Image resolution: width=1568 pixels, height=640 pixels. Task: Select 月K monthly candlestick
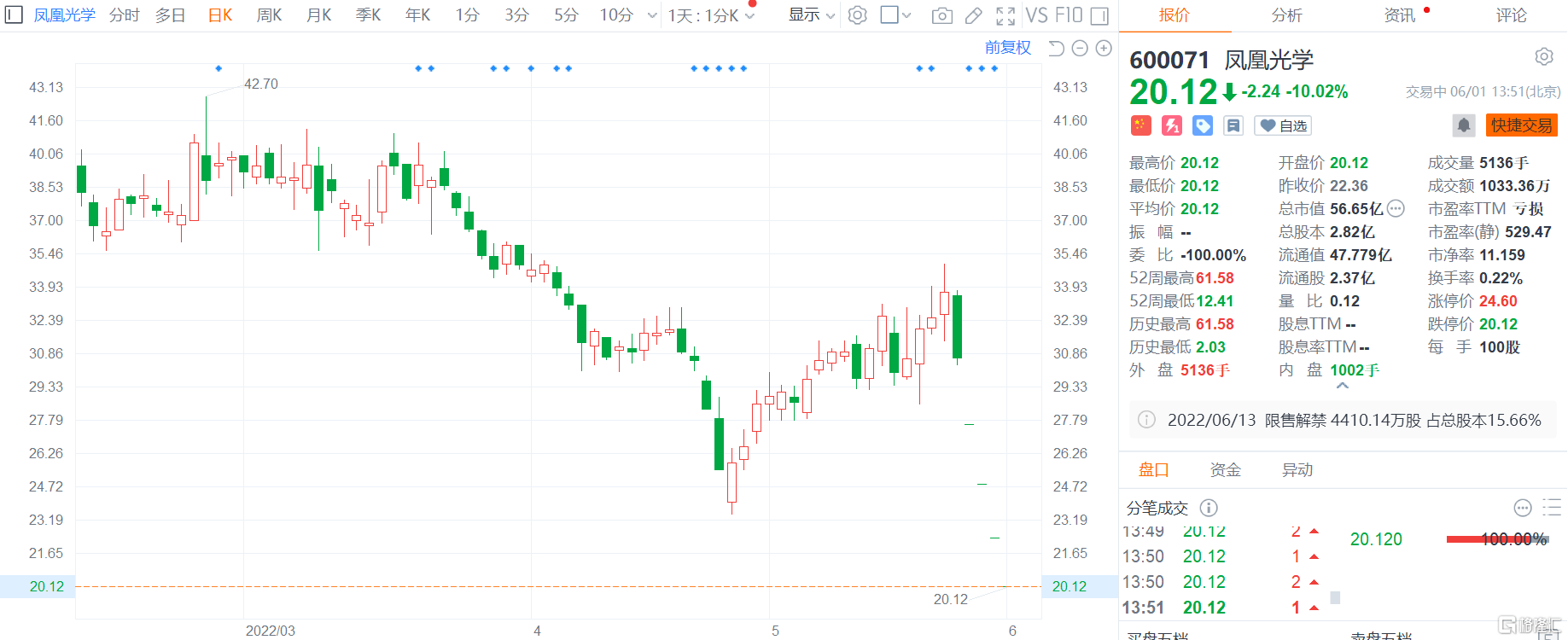coord(319,15)
